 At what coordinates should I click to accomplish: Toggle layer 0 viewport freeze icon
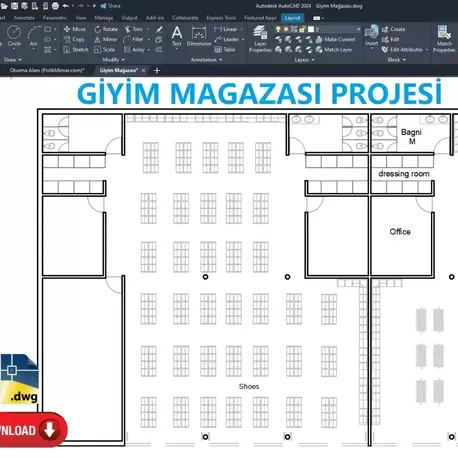[x=294, y=29]
